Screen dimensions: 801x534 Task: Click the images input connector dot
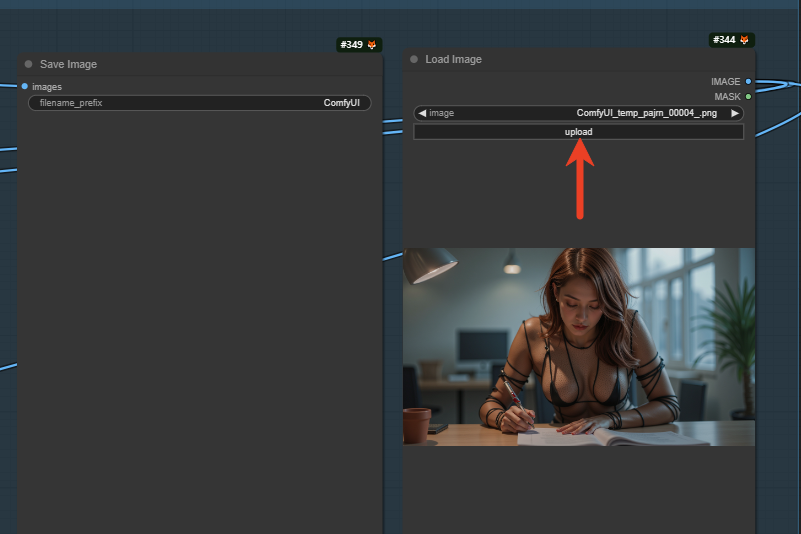coord(25,86)
